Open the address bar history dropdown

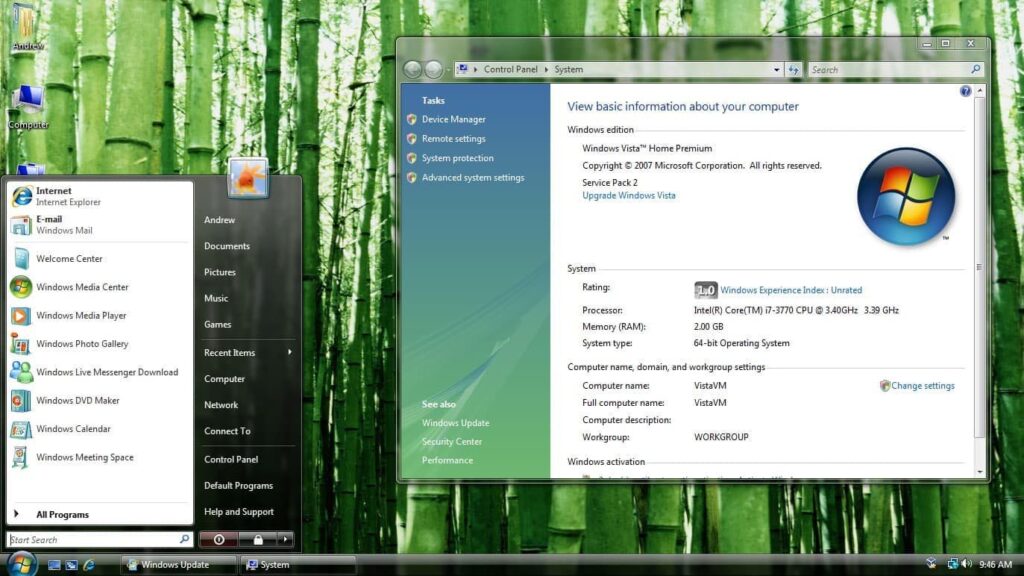click(777, 69)
